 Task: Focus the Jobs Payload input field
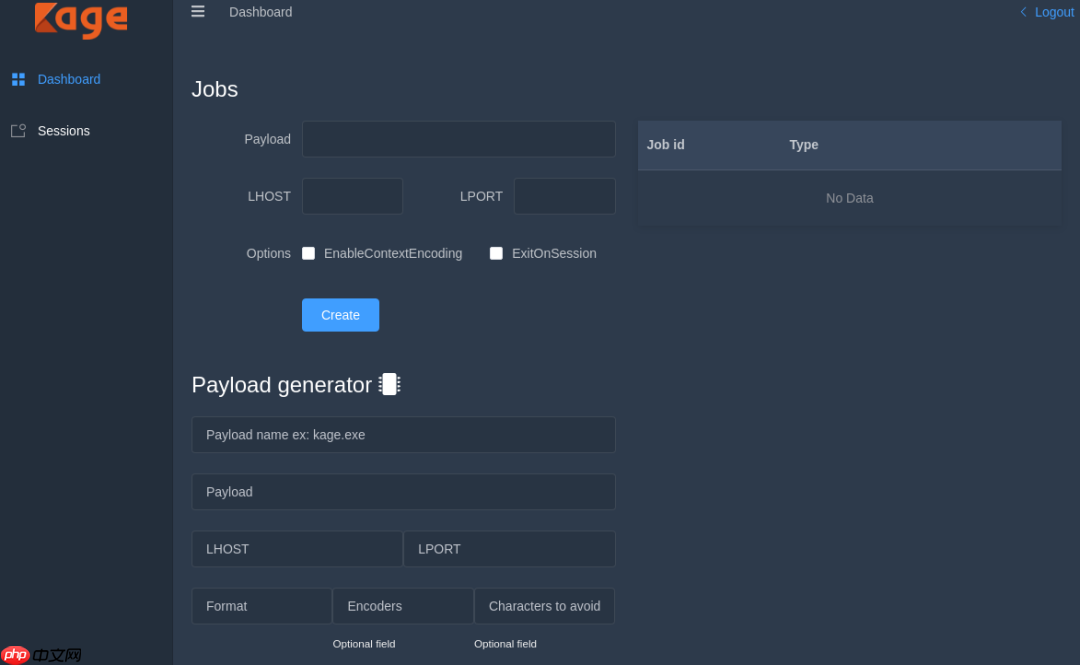(x=459, y=139)
